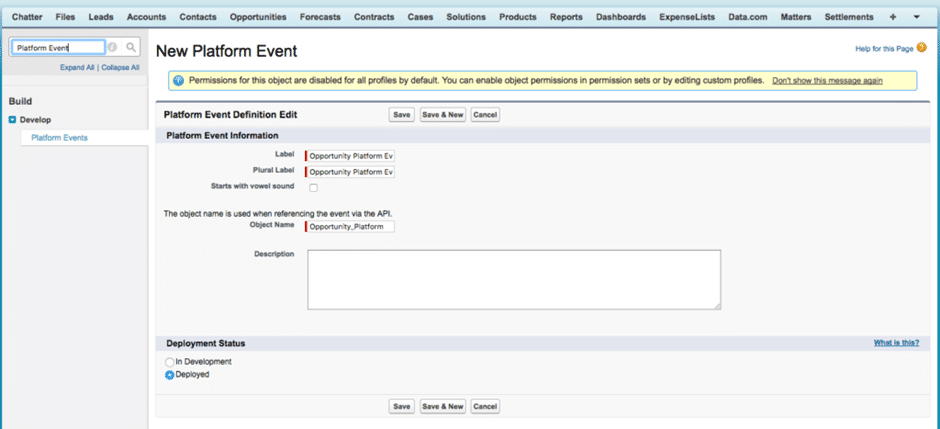Toggle the Starts with vowel sound checkbox

coord(313,188)
